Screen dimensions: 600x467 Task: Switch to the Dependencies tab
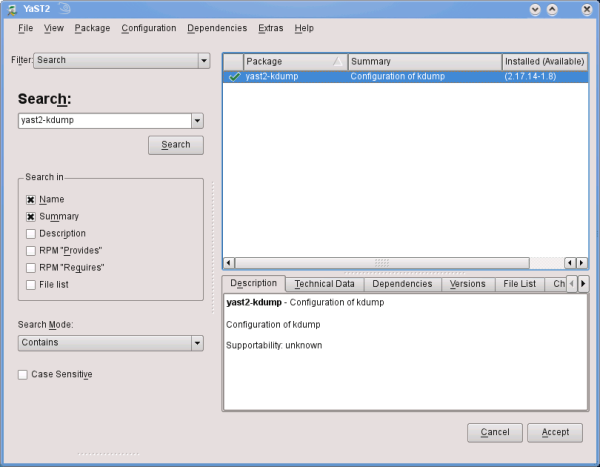point(402,284)
